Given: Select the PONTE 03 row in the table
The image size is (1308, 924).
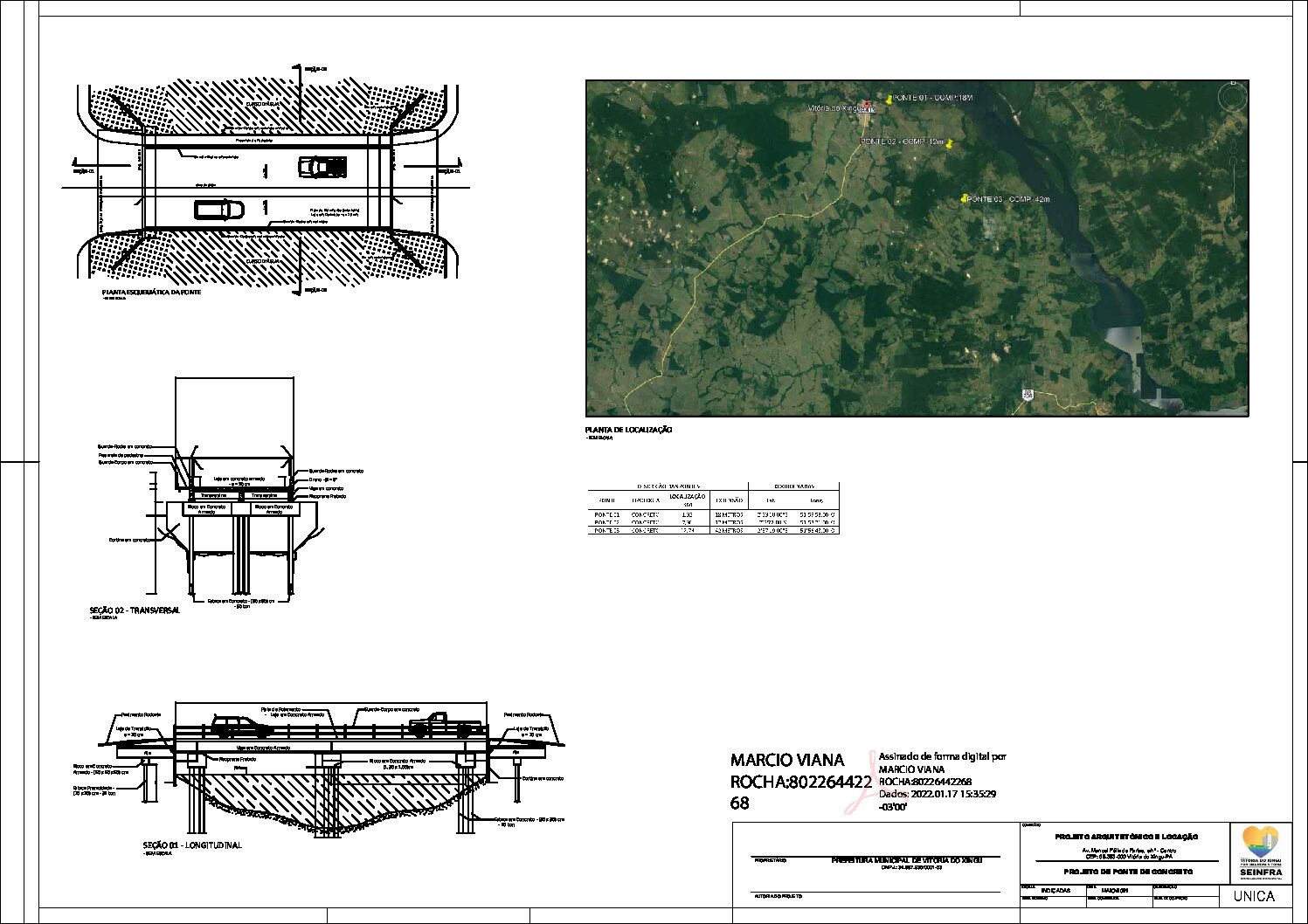Looking at the screenshot, I should (x=713, y=530).
